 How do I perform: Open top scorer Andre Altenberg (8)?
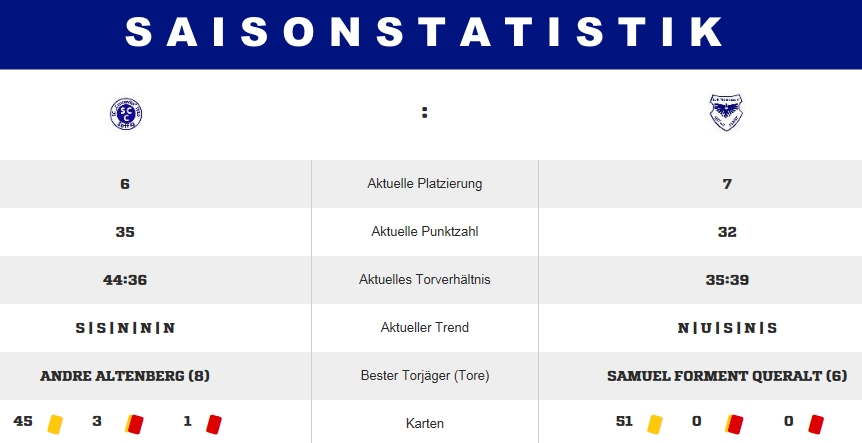pyautogui.click(x=125, y=376)
